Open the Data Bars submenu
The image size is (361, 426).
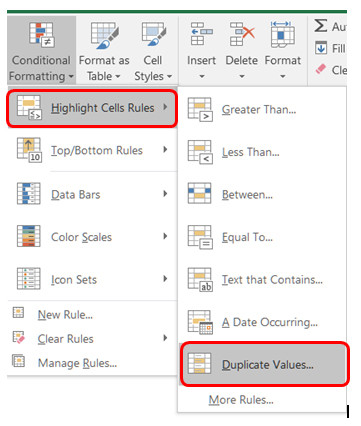92,194
